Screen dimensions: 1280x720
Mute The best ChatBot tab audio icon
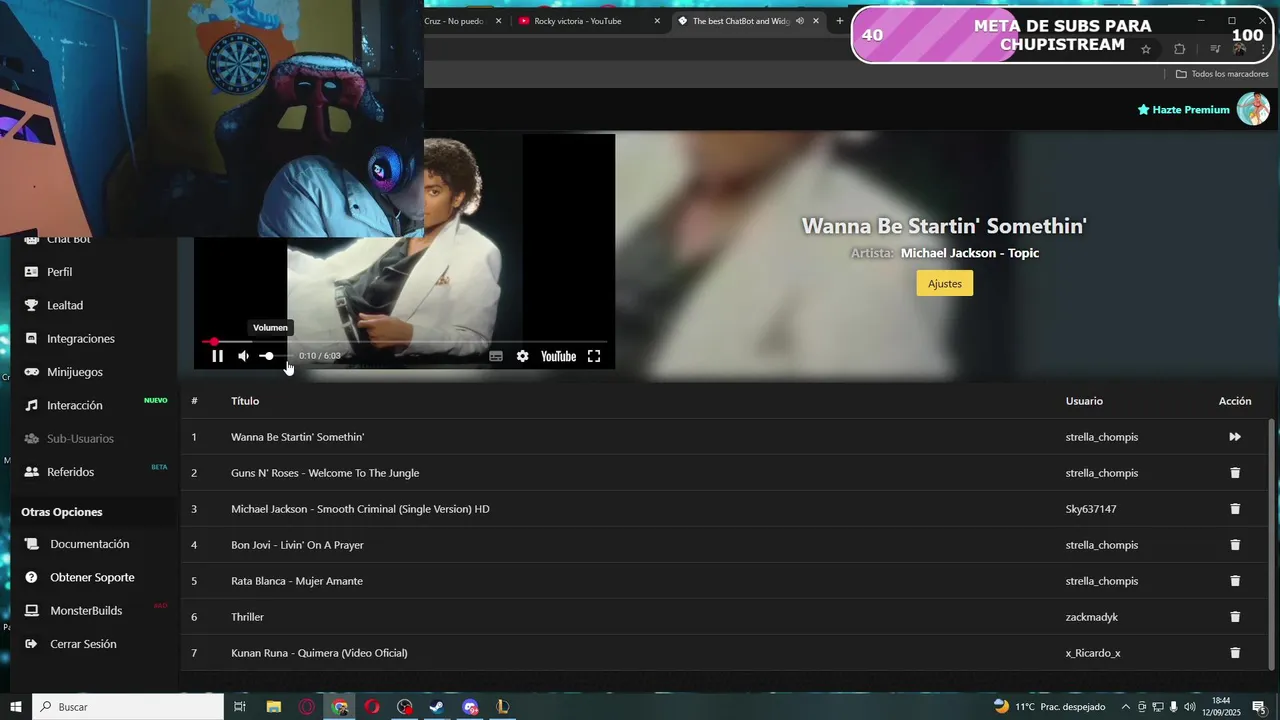800,21
